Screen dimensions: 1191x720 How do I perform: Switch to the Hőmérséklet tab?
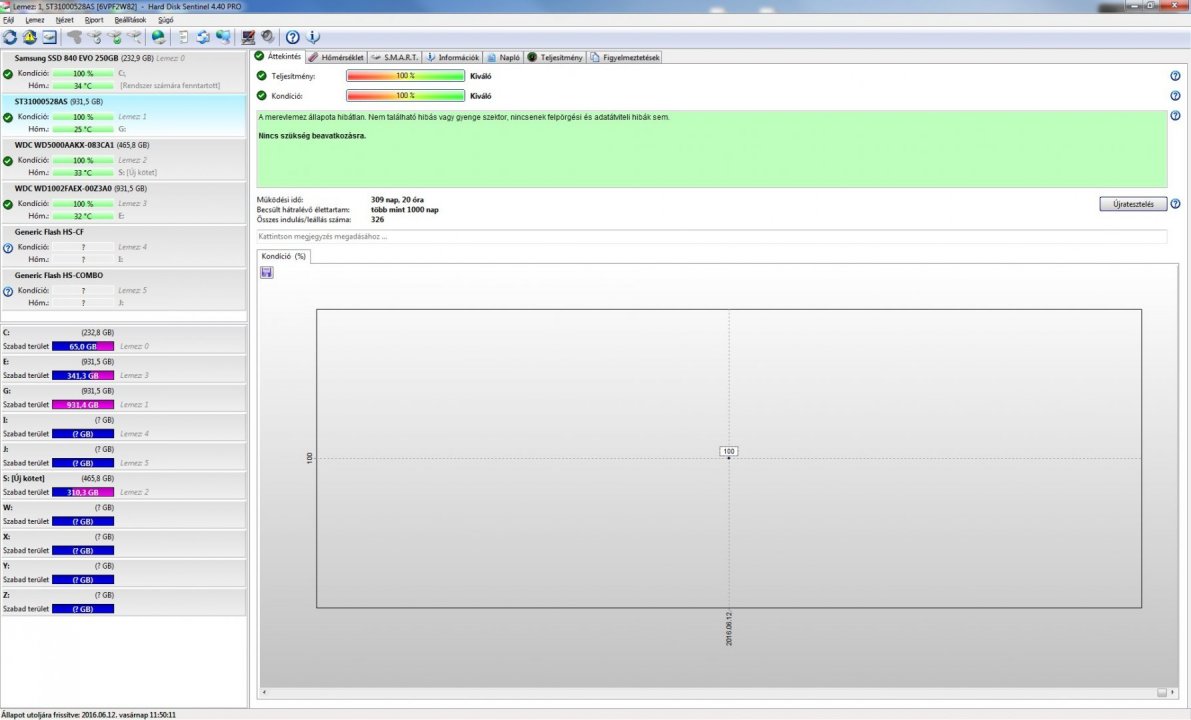(336, 57)
